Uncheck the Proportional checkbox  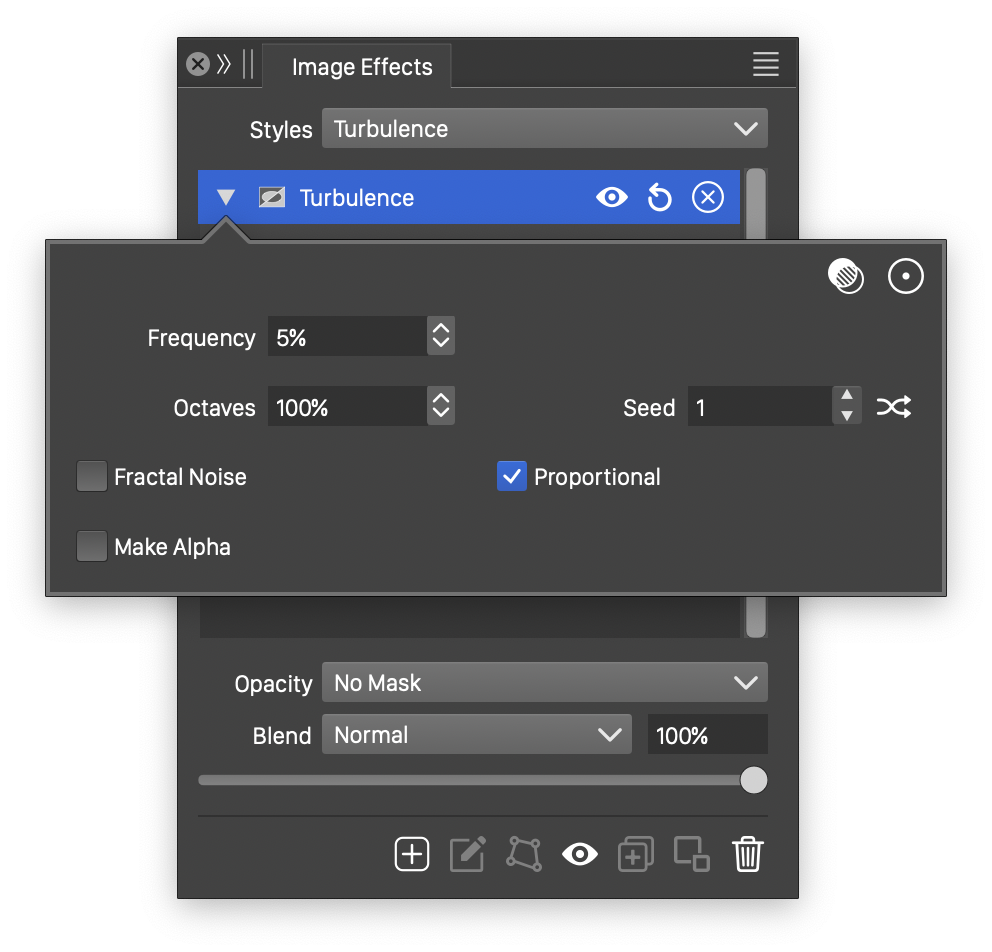[x=512, y=477]
